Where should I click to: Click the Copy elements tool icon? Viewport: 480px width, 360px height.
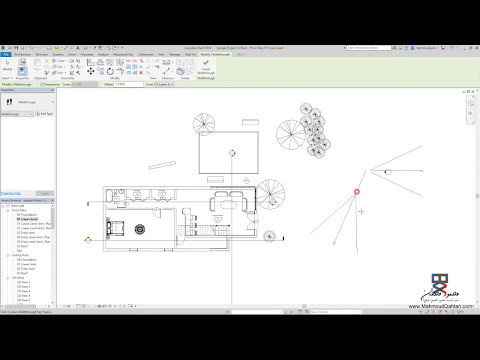tap(101, 71)
